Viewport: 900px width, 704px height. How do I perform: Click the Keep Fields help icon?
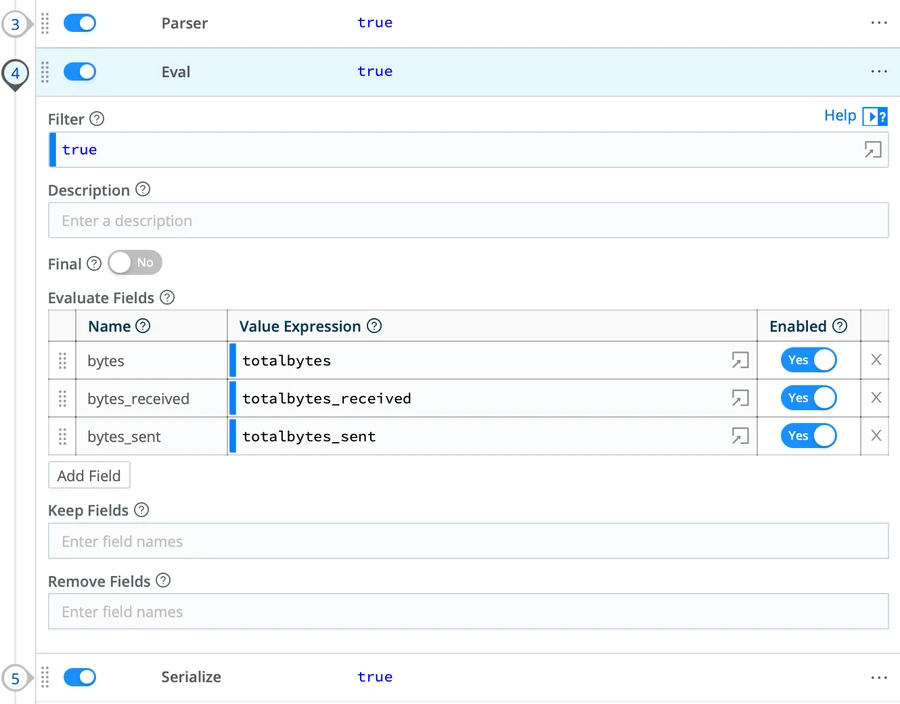pyautogui.click(x=141, y=510)
